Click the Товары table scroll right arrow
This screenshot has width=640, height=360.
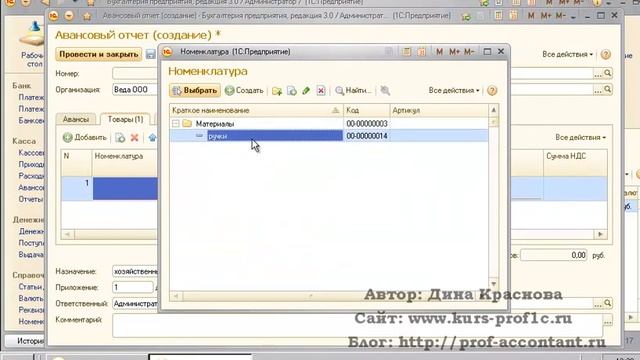click(x=600, y=234)
